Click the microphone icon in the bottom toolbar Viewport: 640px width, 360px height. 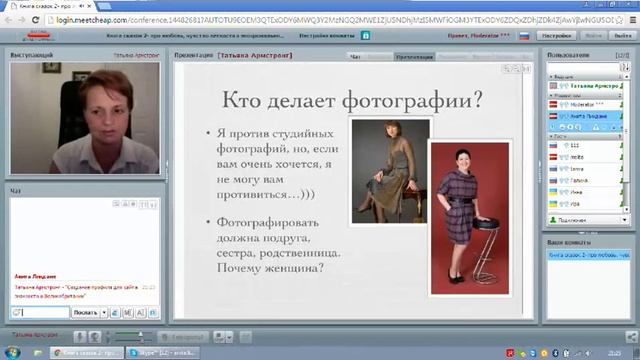click(80, 337)
